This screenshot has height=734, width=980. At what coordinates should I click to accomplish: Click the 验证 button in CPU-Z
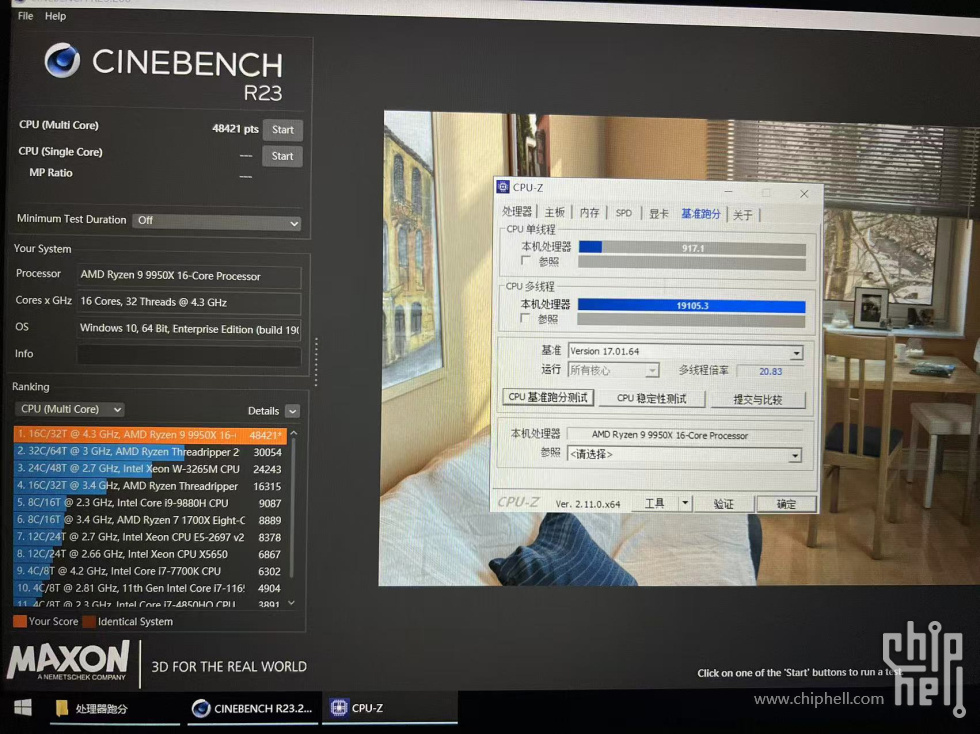[x=723, y=504]
